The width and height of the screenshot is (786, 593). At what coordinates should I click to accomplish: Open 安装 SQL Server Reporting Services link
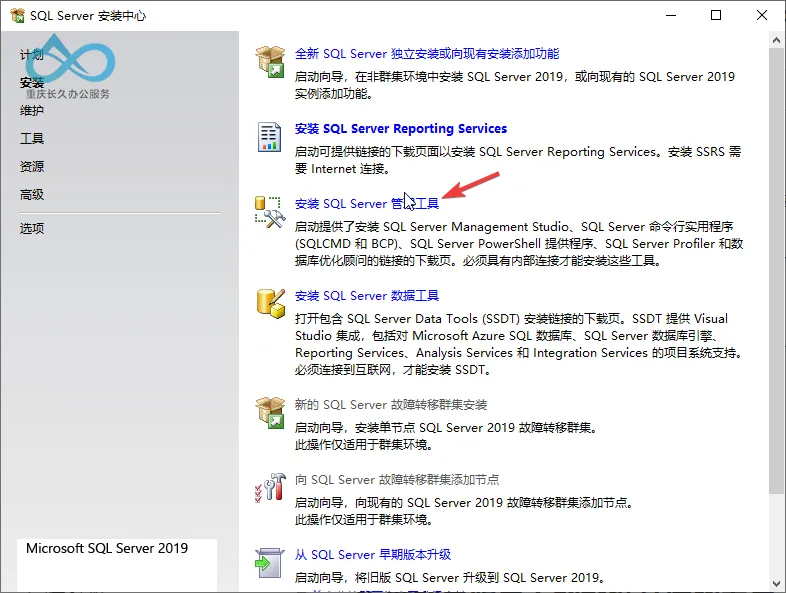(x=401, y=129)
